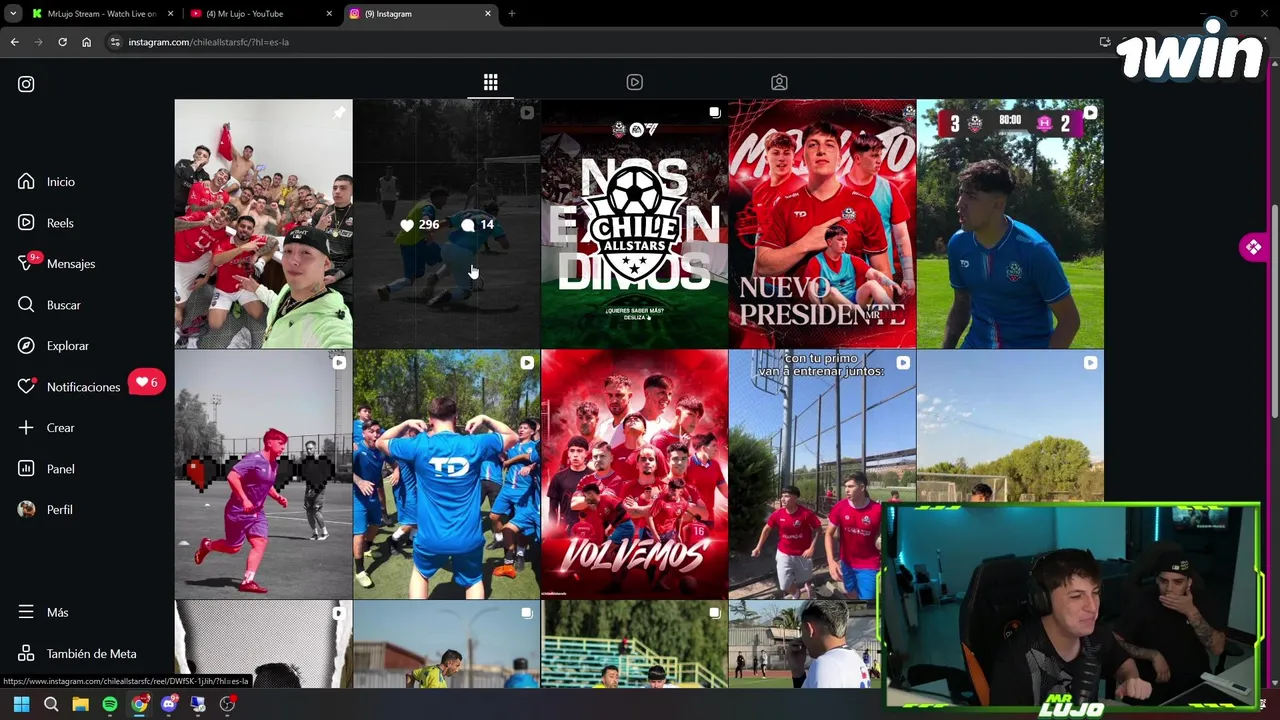Click the compass Explorar icon
Viewport: 1280px width, 720px height.
(26, 346)
